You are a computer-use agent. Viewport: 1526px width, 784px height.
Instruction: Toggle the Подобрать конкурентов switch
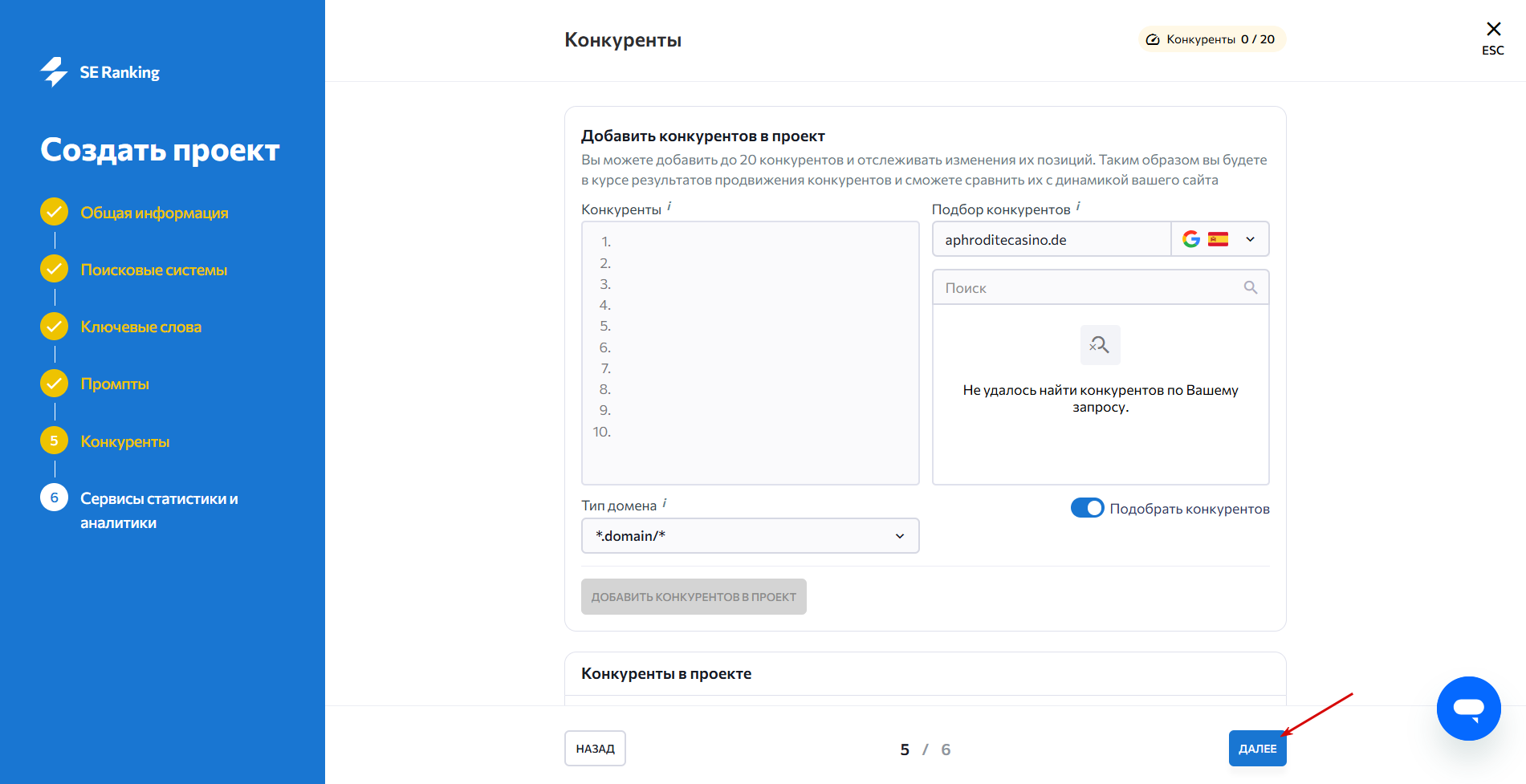tap(1087, 508)
